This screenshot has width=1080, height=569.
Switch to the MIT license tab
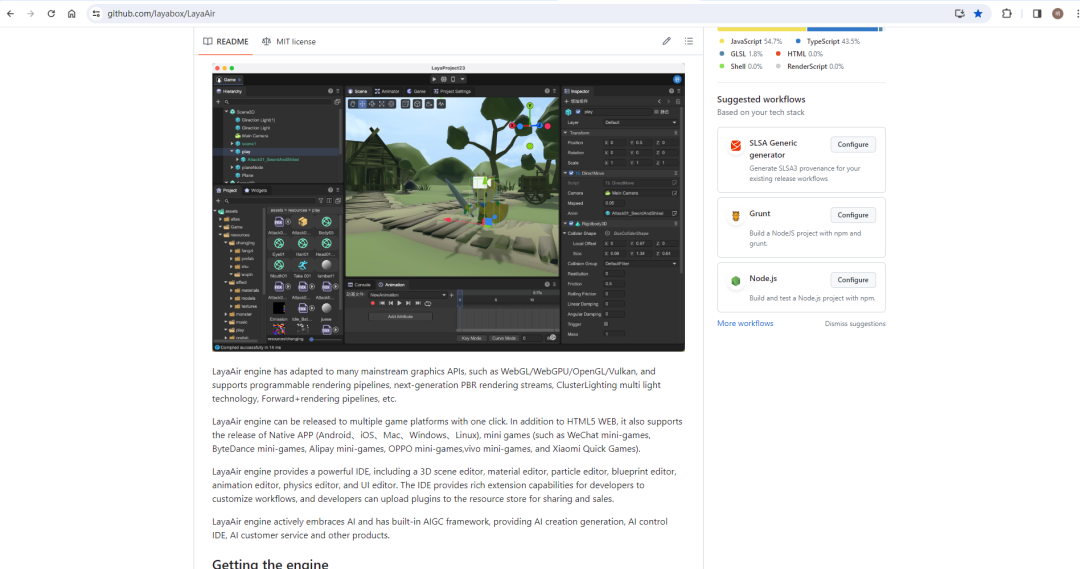289,41
